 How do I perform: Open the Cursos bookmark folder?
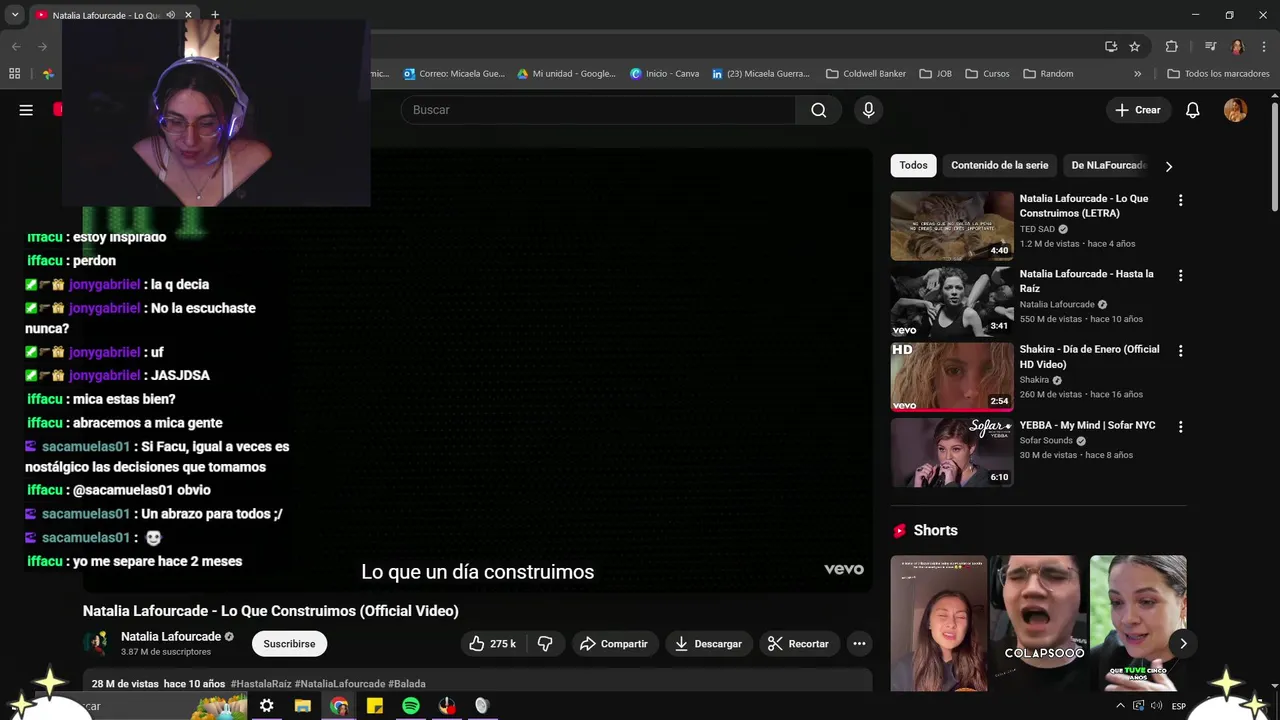point(987,73)
